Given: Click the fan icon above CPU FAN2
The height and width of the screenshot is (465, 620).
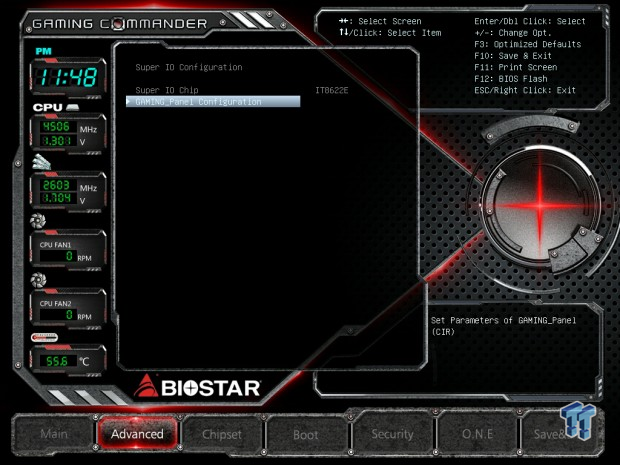Looking at the screenshot, I should tap(38, 280).
